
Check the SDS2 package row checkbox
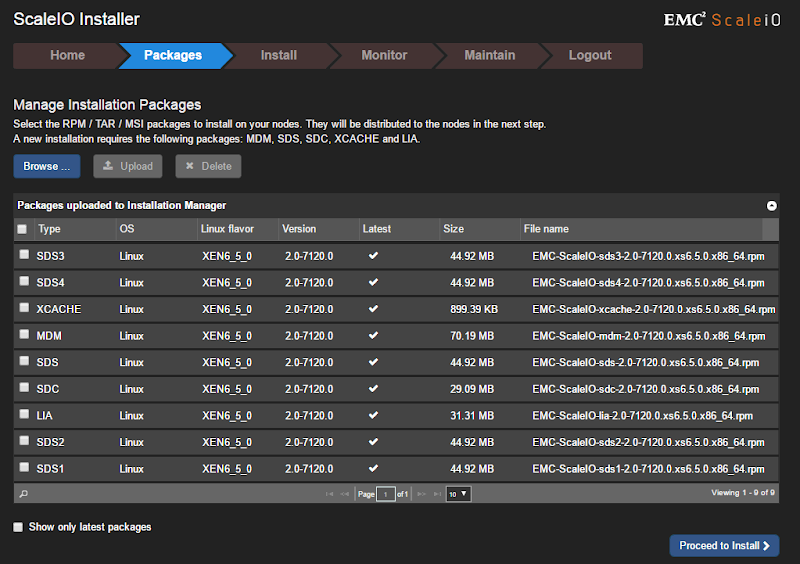click(24, 440)
